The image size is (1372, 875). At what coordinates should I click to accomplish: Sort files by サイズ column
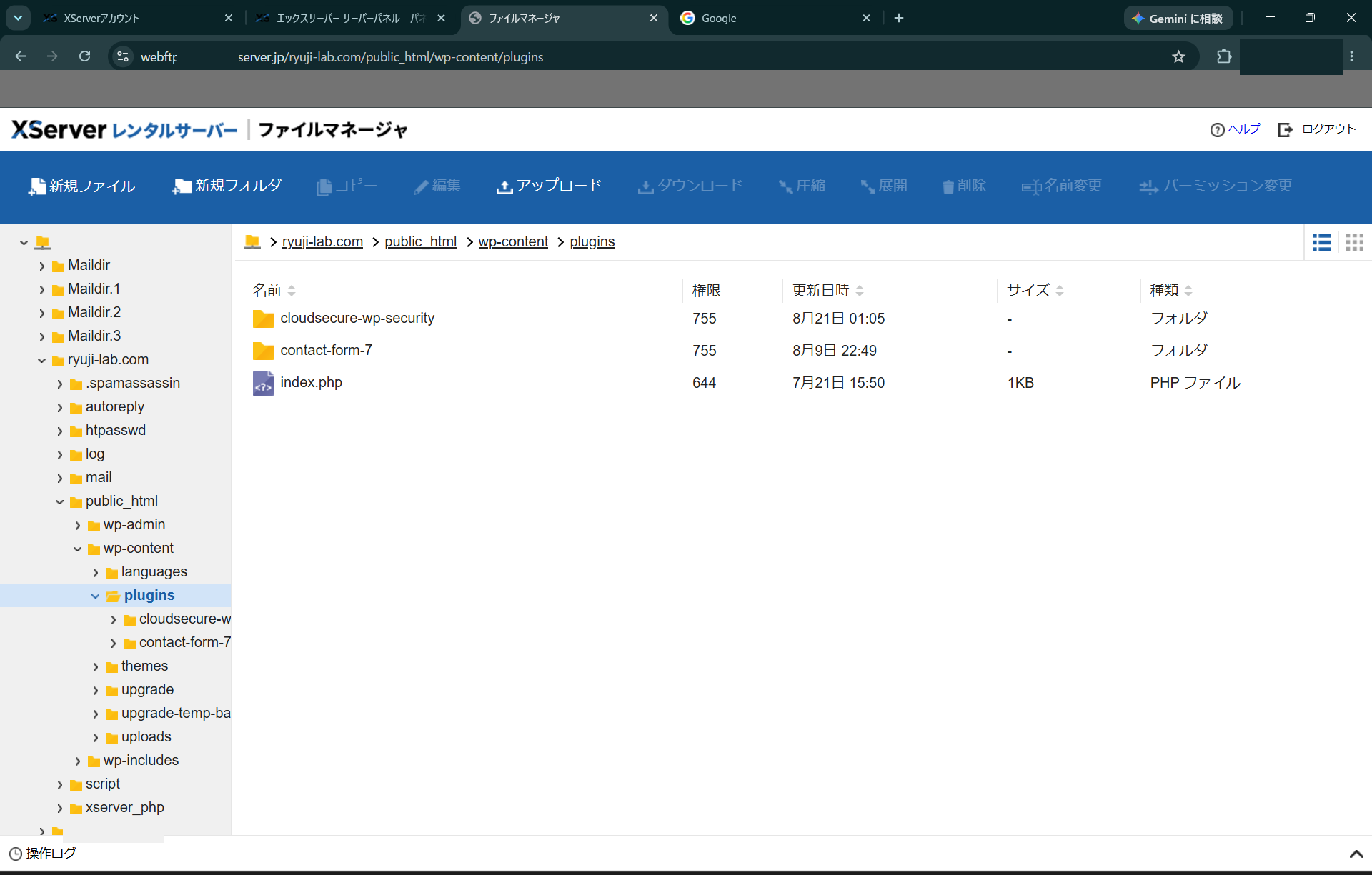pos(1035,290)
